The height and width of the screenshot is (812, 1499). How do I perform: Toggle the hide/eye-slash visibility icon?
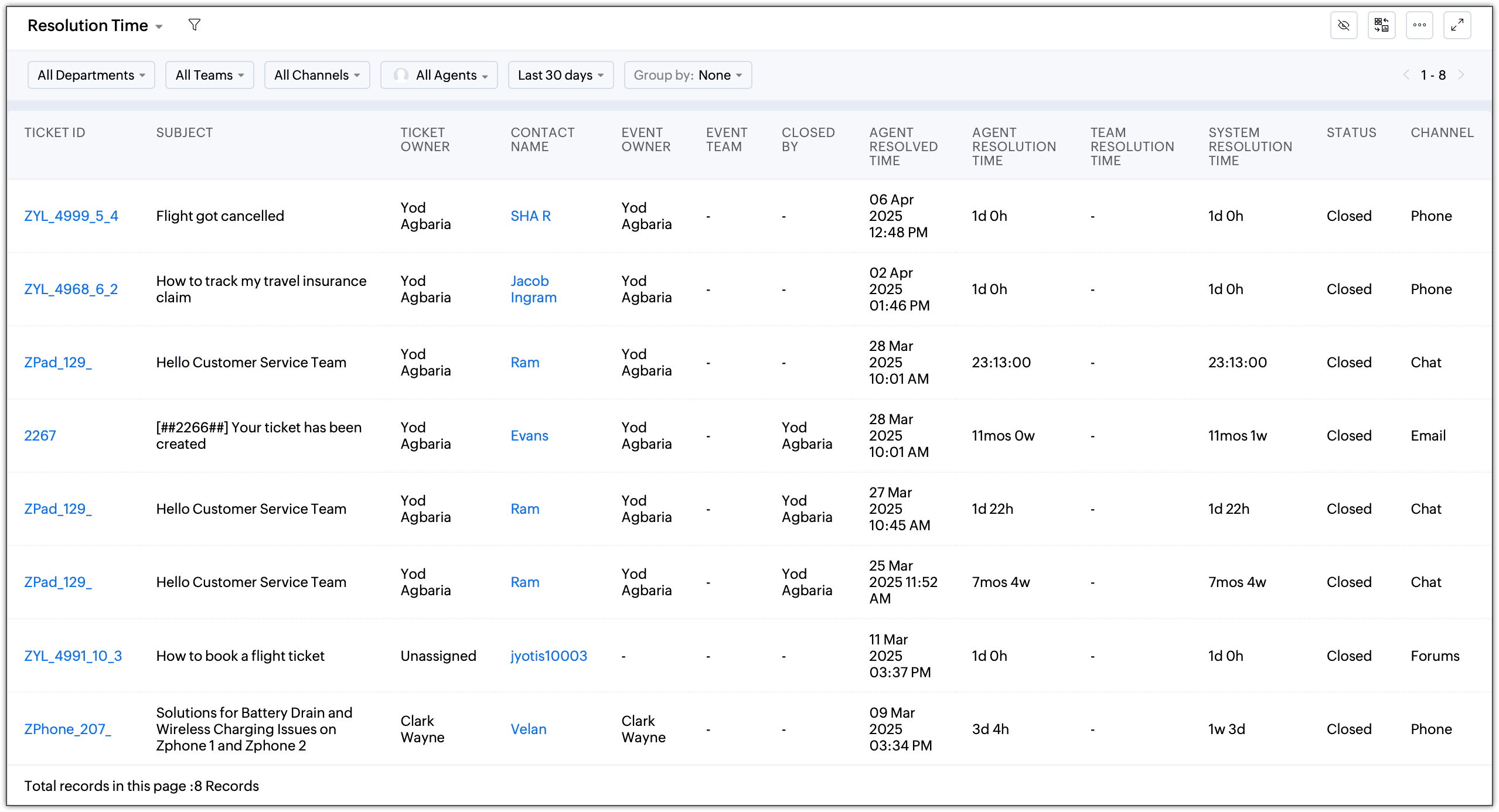(1344, 25)
